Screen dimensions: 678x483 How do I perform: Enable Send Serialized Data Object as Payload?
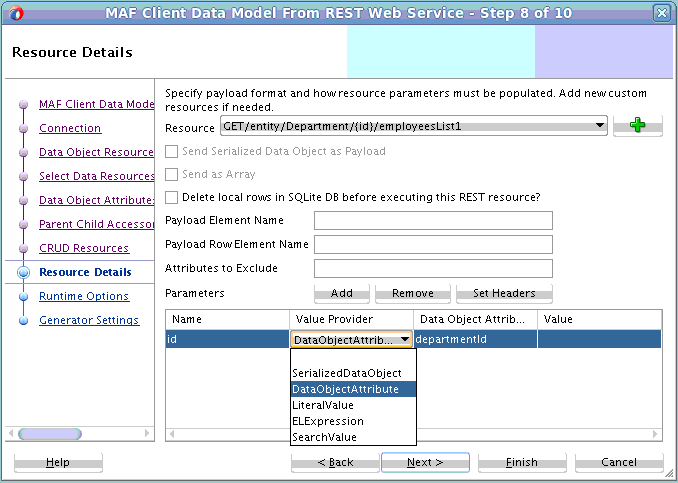pyautogui.click(x=172, y=151)
